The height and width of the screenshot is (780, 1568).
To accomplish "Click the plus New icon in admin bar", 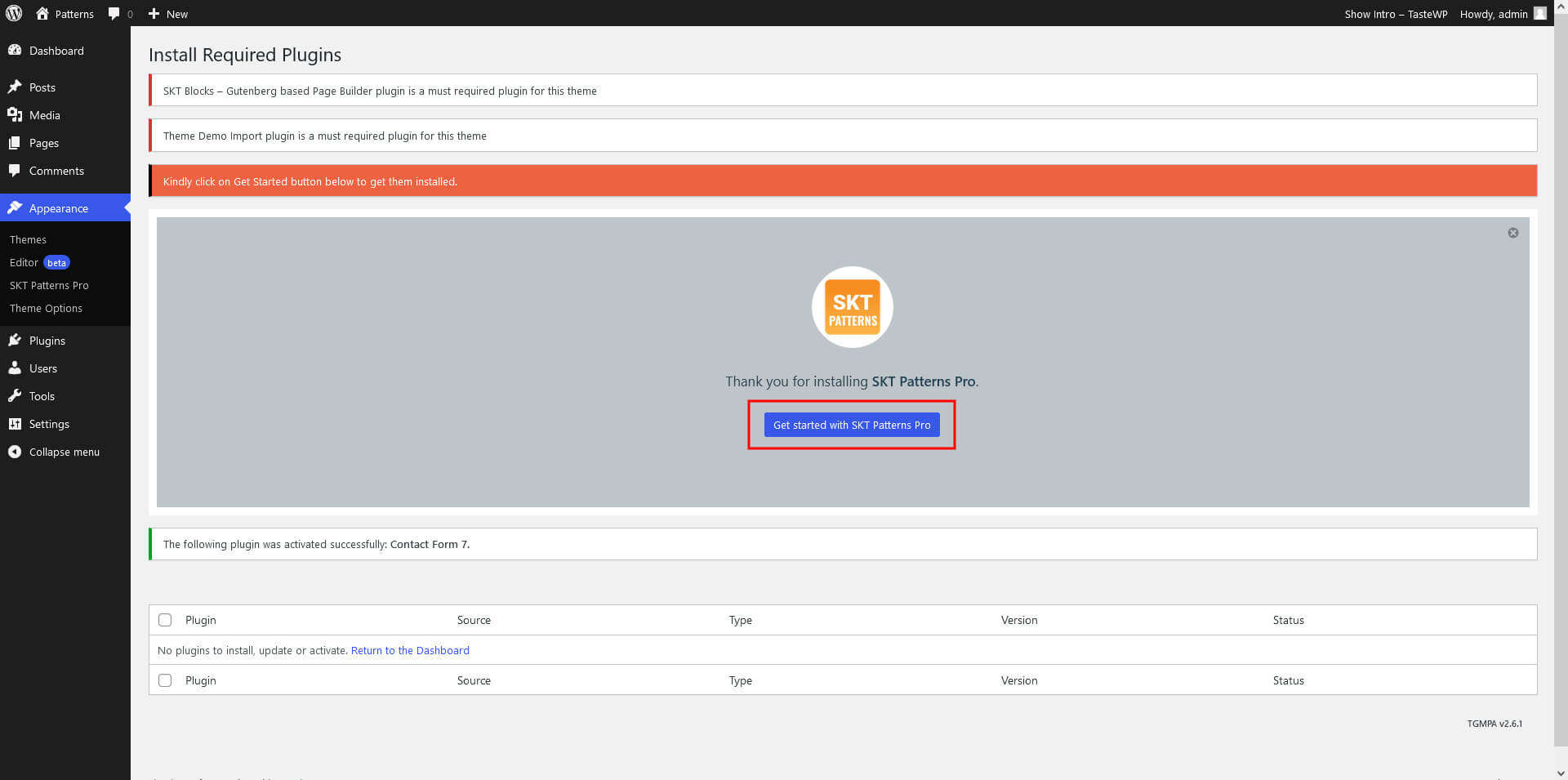I will click(x=154, y=14).
